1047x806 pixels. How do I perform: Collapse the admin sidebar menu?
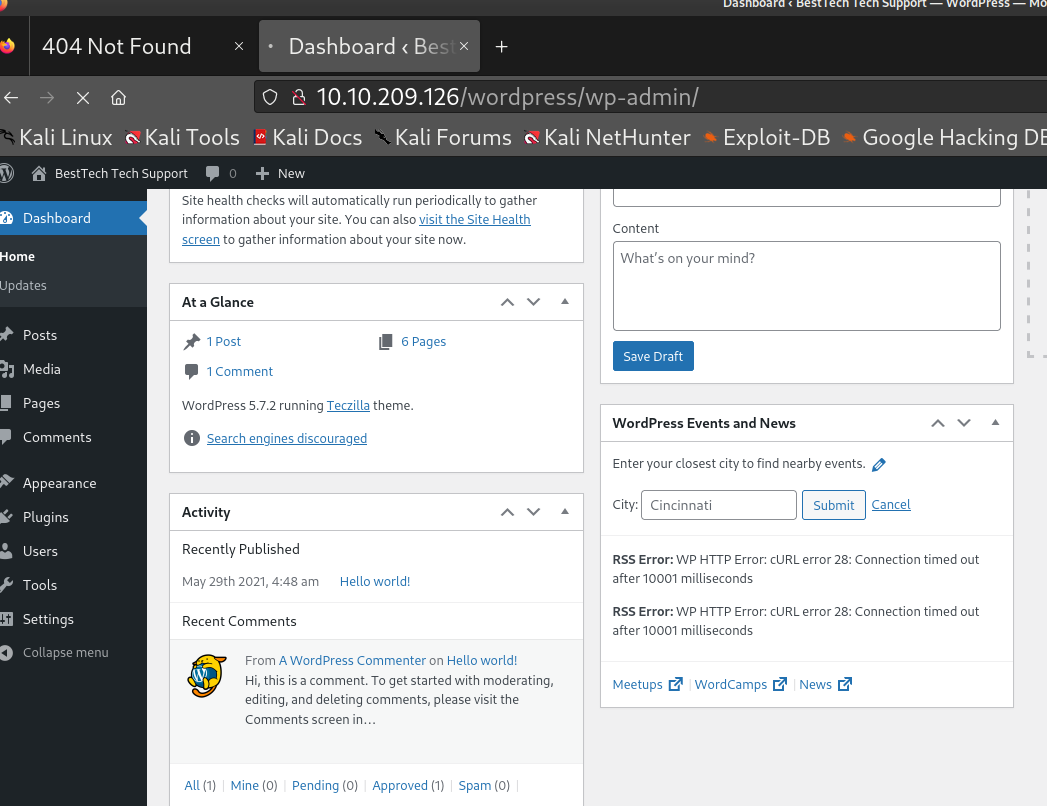click(65, 653)
